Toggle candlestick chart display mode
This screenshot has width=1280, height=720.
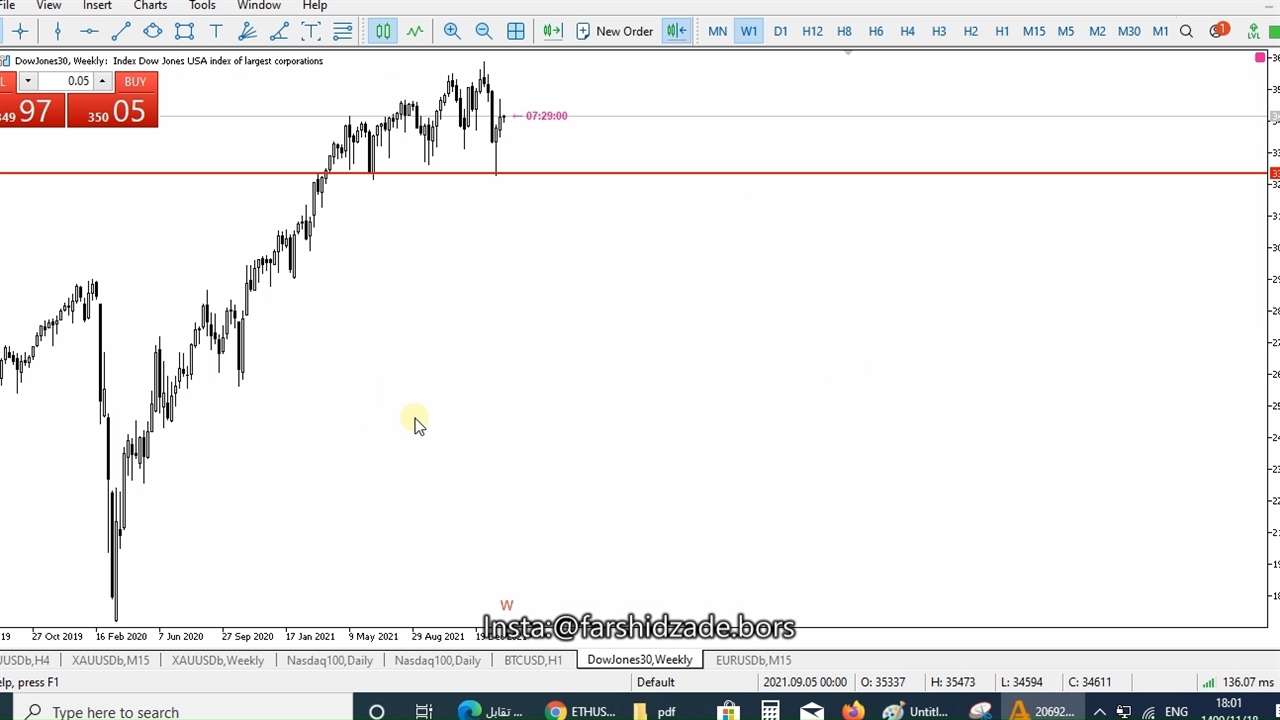[383, 31]
